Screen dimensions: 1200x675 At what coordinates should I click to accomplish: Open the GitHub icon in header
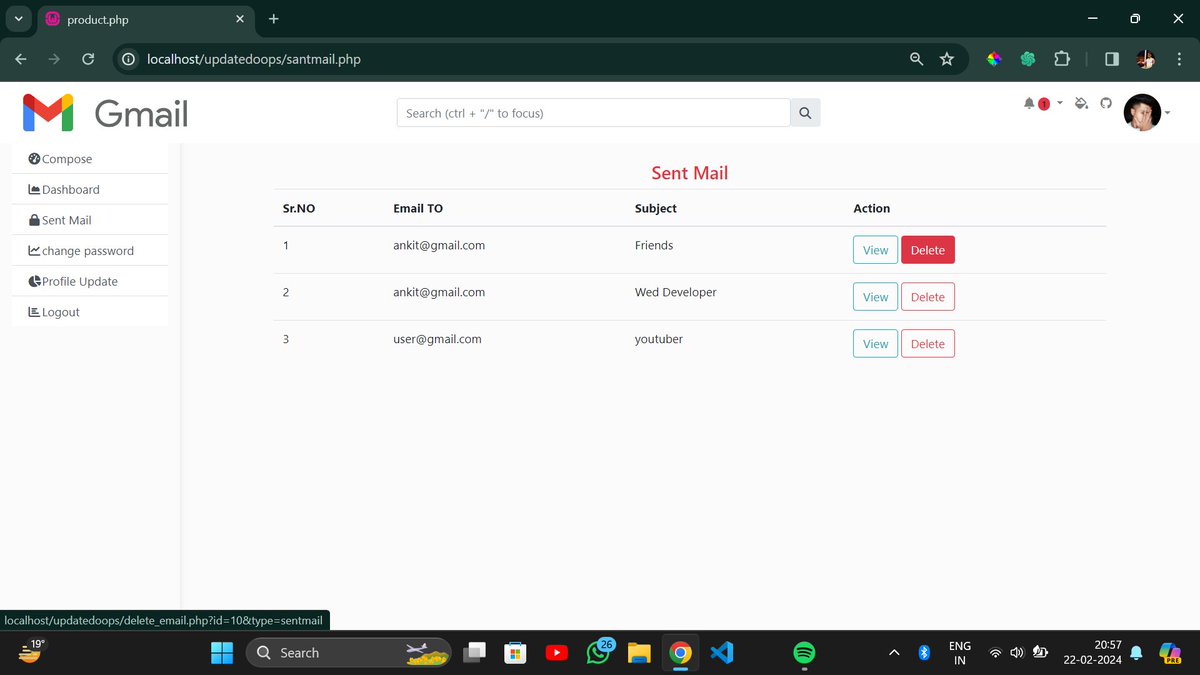tap(1106, 103)
